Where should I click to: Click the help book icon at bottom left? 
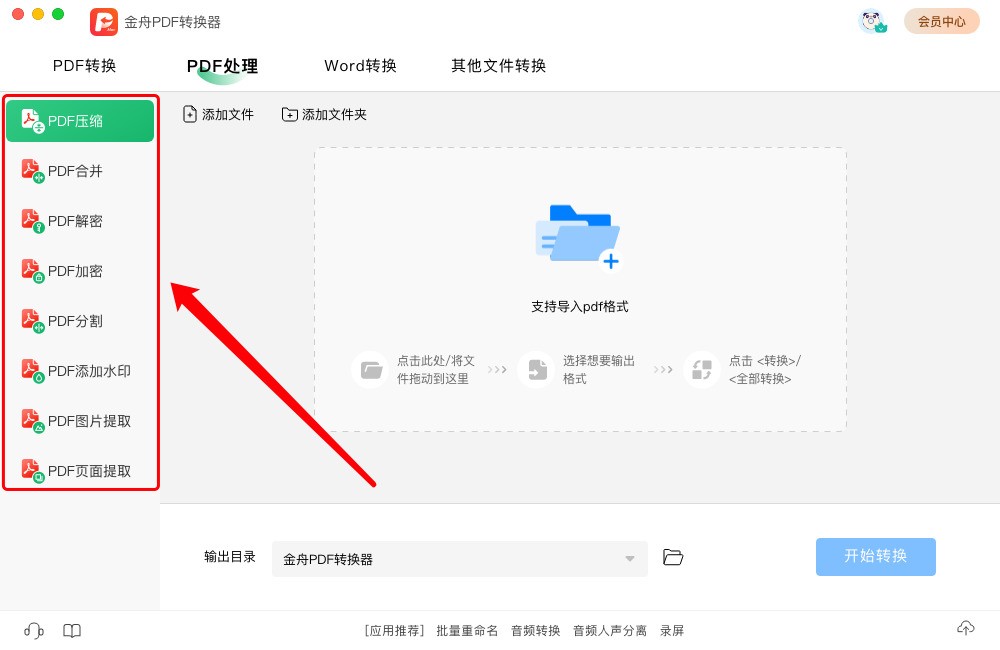(71, 630)
